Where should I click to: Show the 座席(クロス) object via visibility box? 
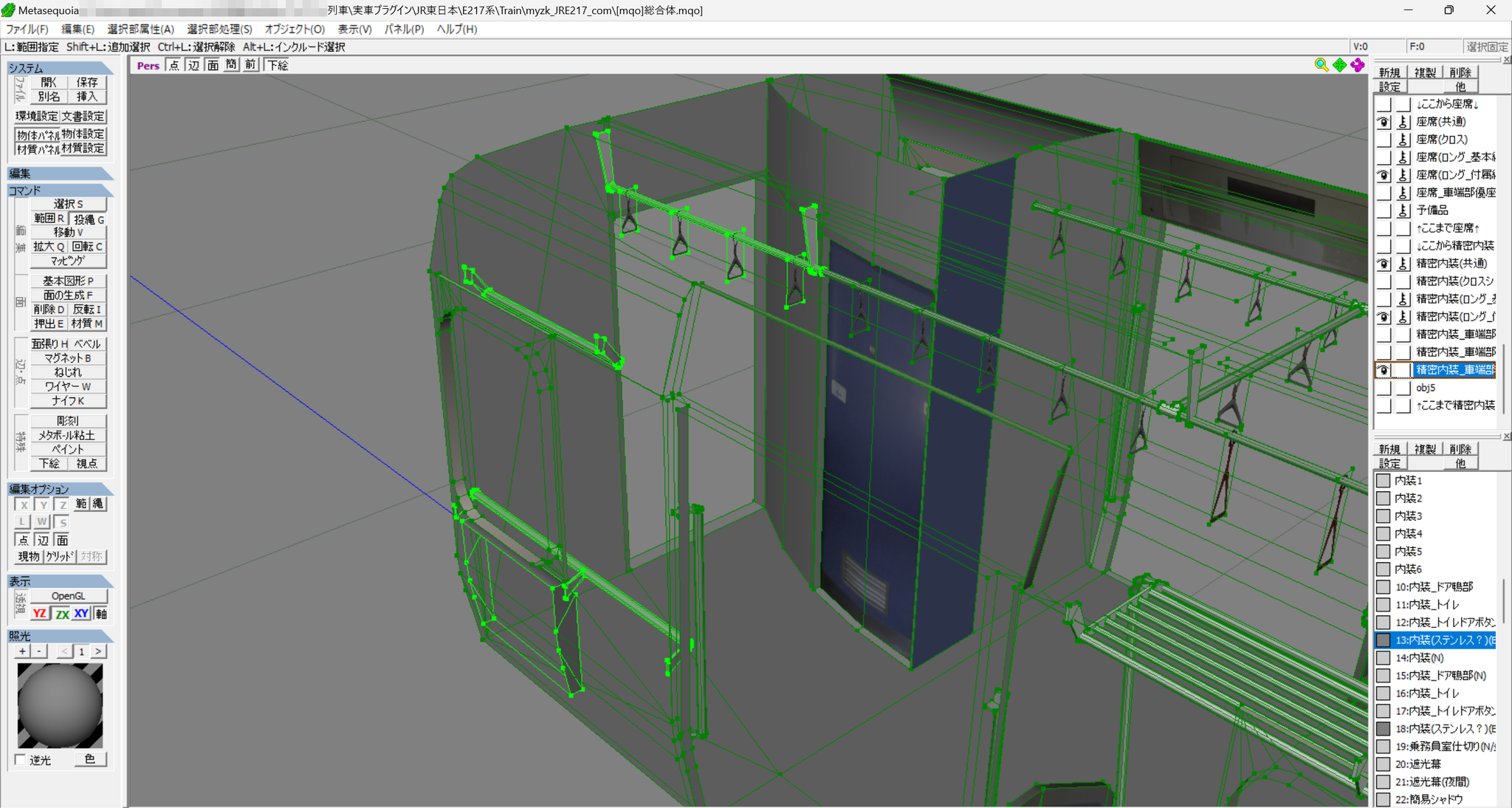[1384, 140]
